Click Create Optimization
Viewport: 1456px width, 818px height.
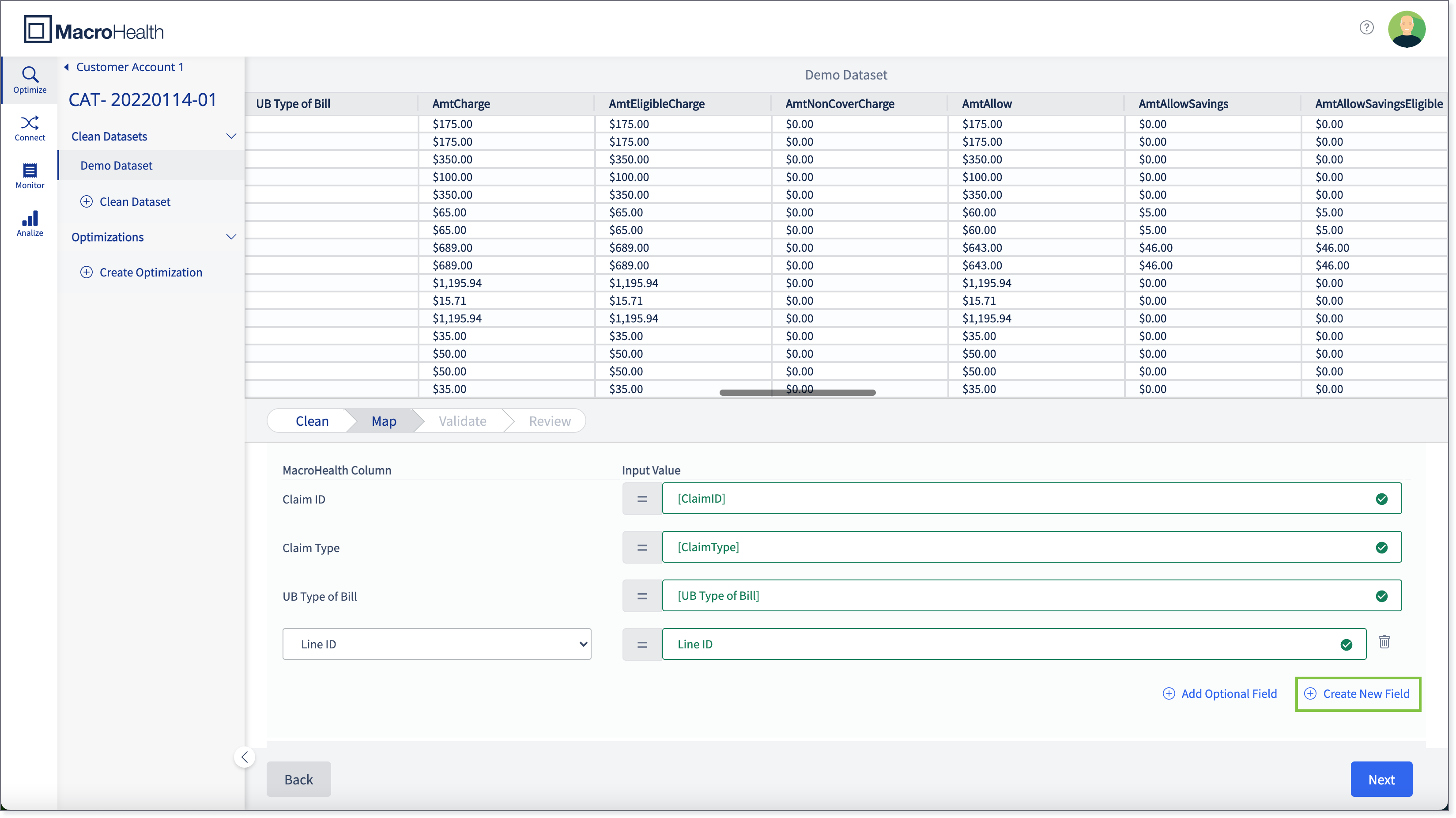click(x=141, y=273)
